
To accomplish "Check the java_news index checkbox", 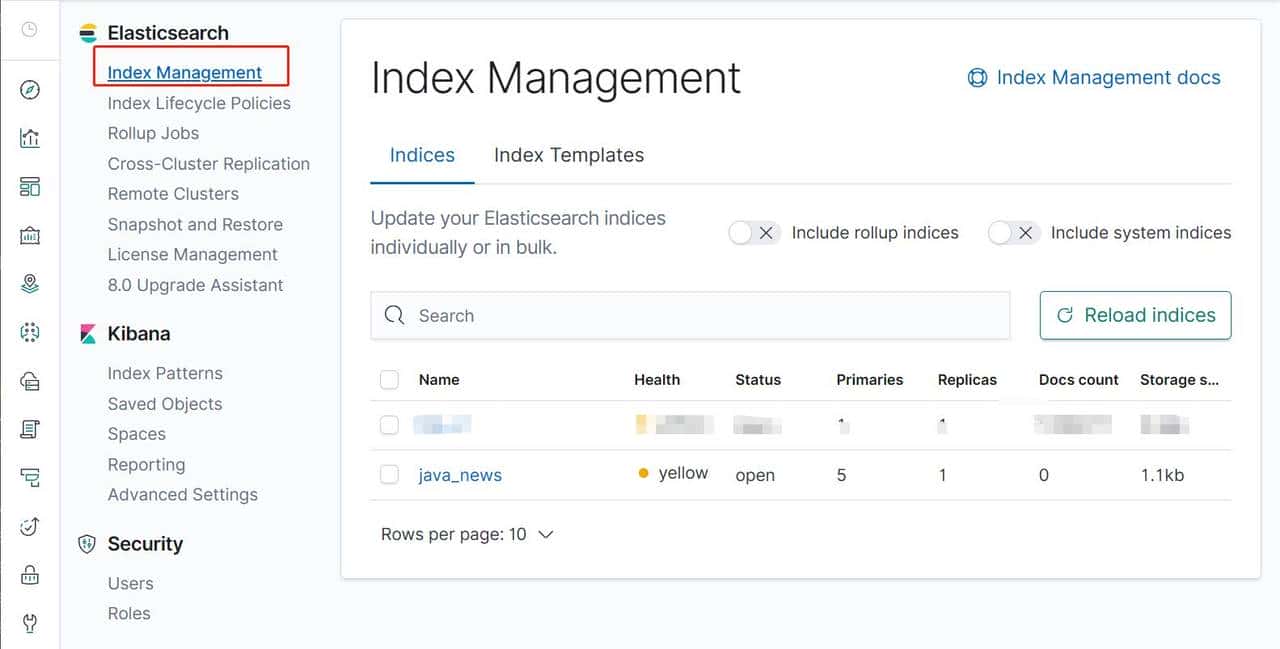I will click(389, 475).
